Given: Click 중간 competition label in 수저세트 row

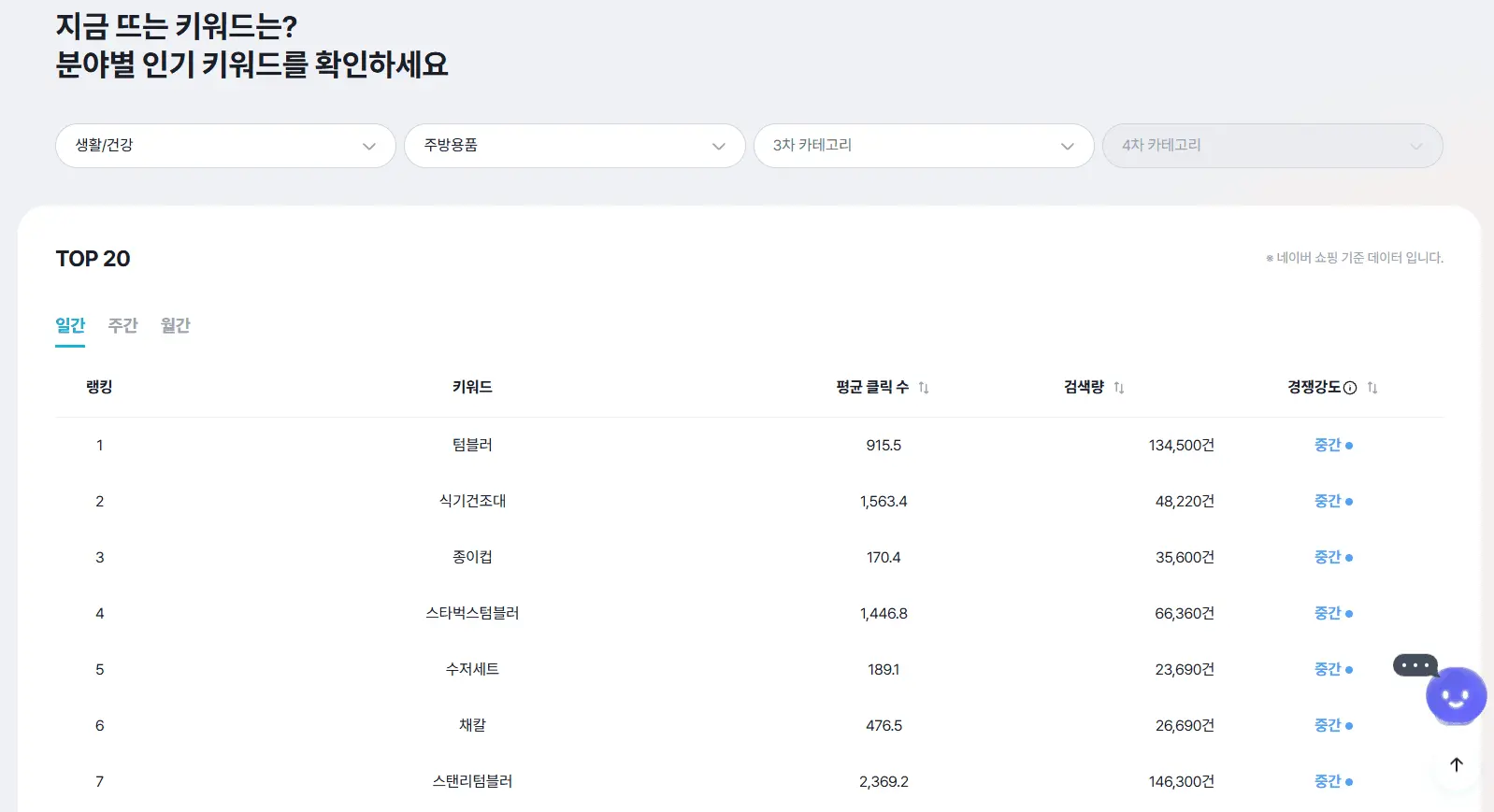Looking at the screenshot, I should click(x=1328, y=669).
